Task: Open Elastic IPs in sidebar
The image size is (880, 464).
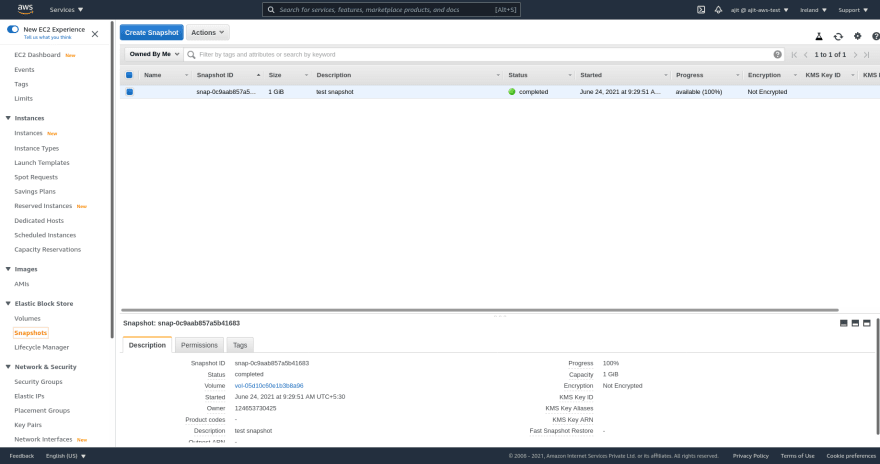Action: pyautogui.click(x=29, y=396)
